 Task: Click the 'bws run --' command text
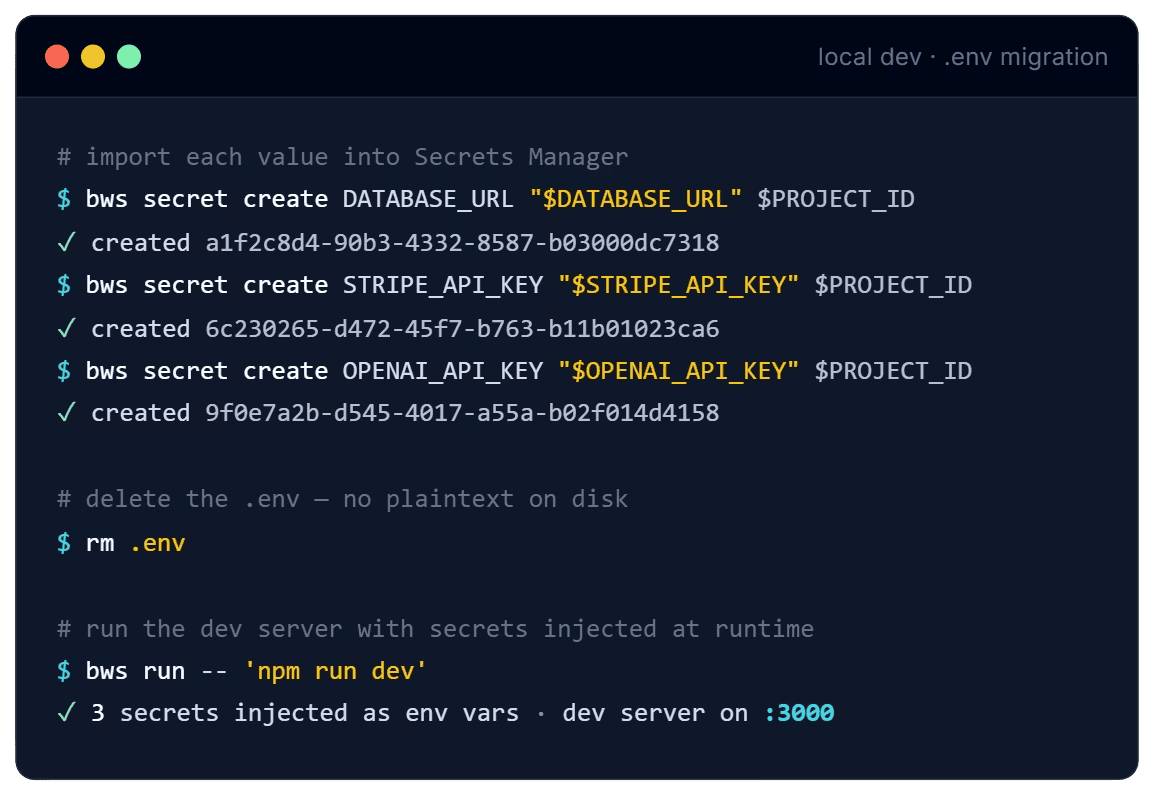click(x=156, y=671)
